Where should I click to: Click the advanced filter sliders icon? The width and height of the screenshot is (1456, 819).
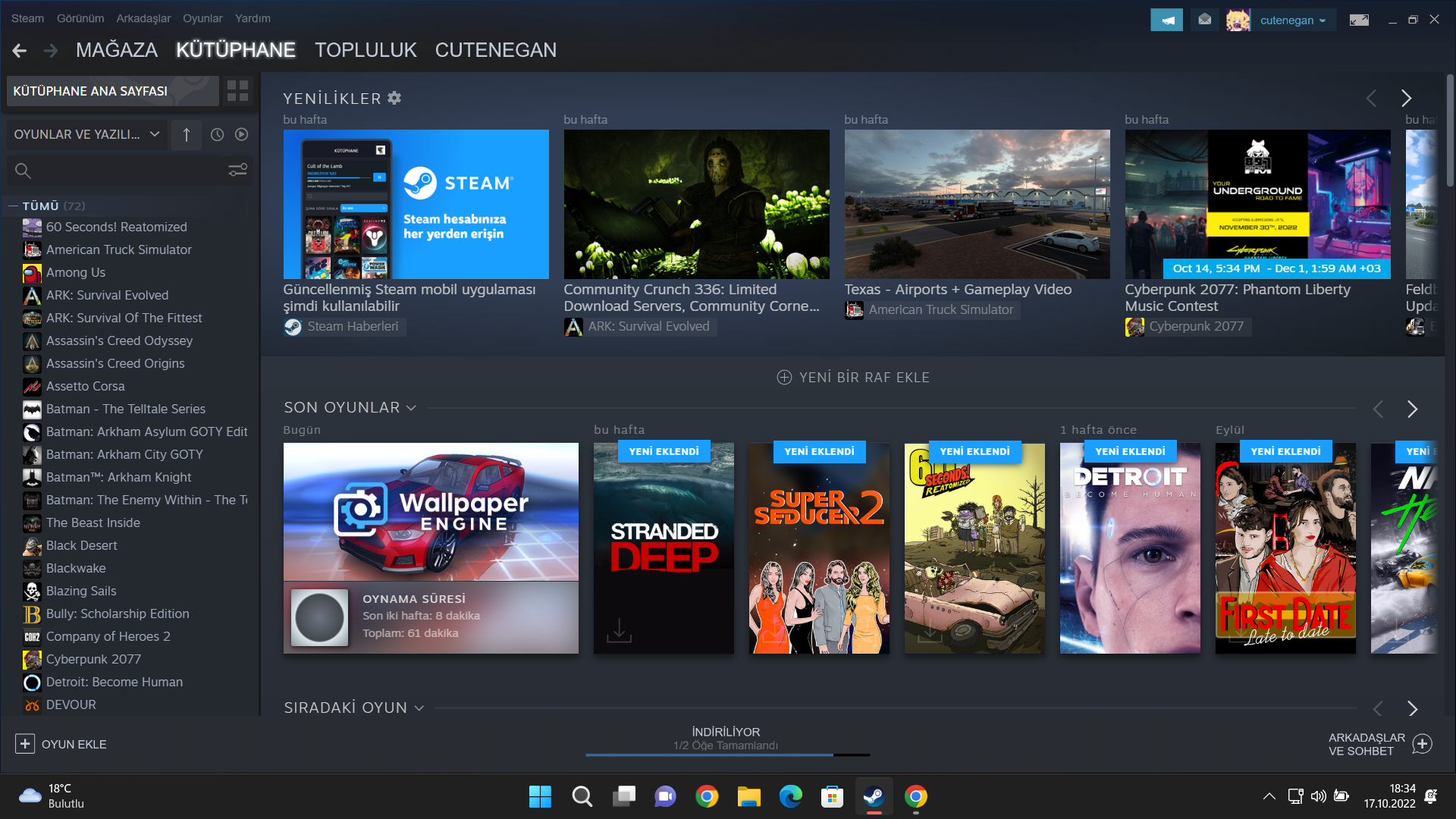pos(237,171)
